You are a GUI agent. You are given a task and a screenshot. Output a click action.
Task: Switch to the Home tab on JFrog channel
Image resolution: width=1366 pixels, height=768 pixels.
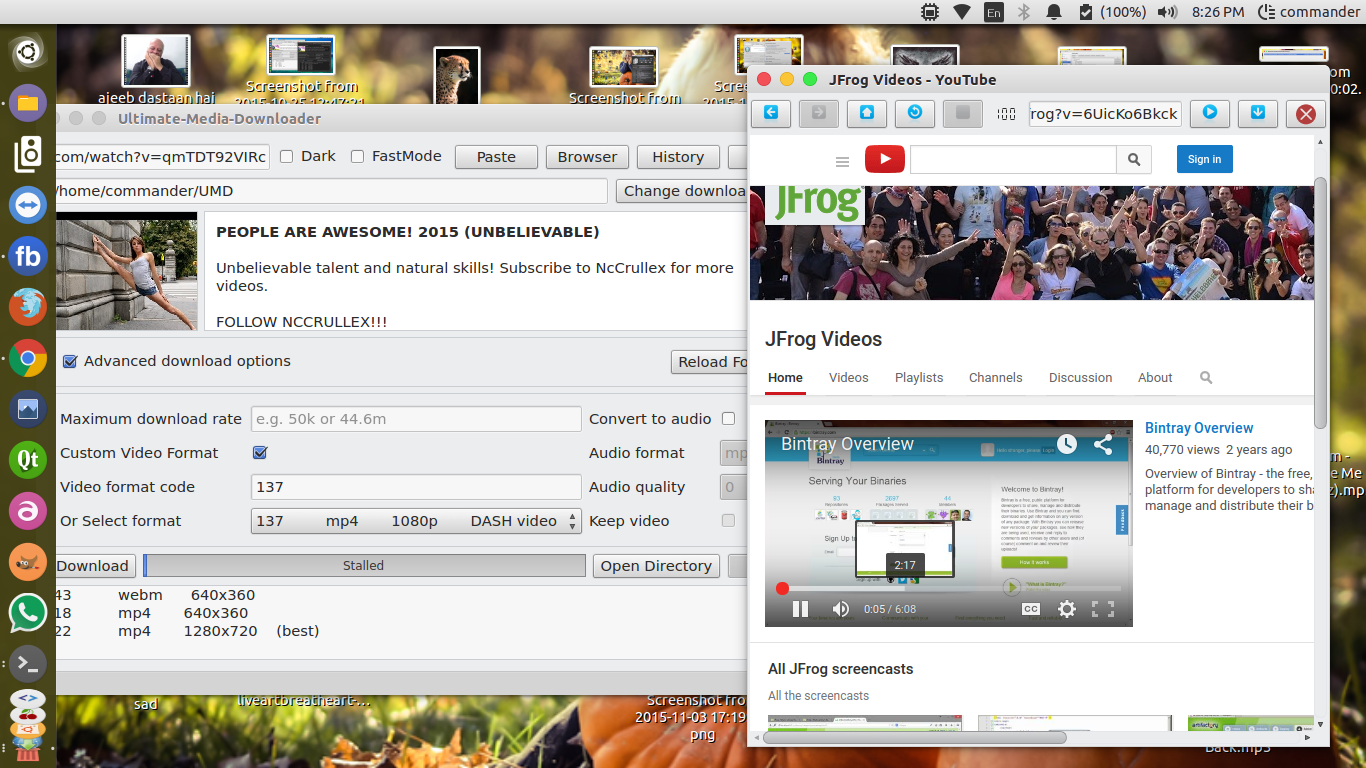(x=785, y=378)
